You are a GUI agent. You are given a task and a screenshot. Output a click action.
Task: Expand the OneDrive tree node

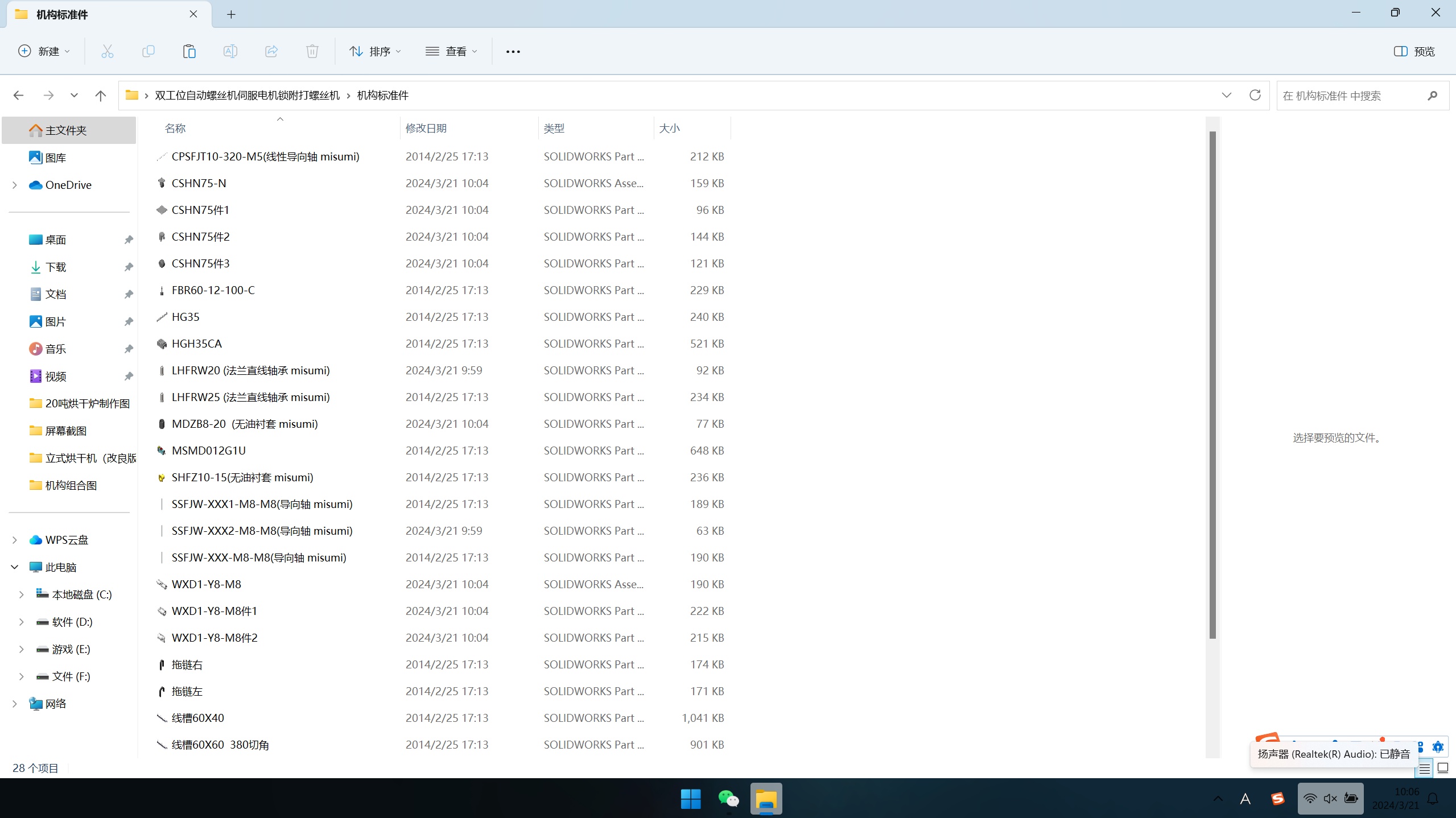point(15,185)
